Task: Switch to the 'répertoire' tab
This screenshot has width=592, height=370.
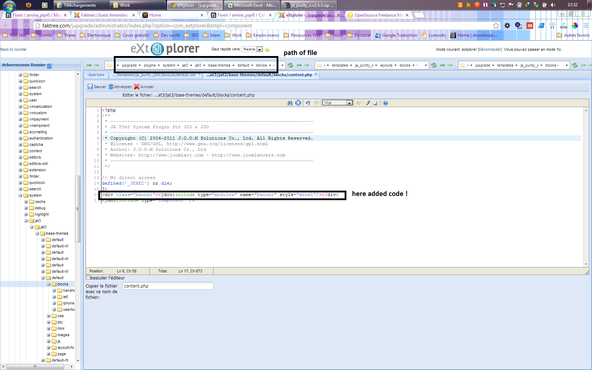Action: pyautogui.click(x=96, y=75)
